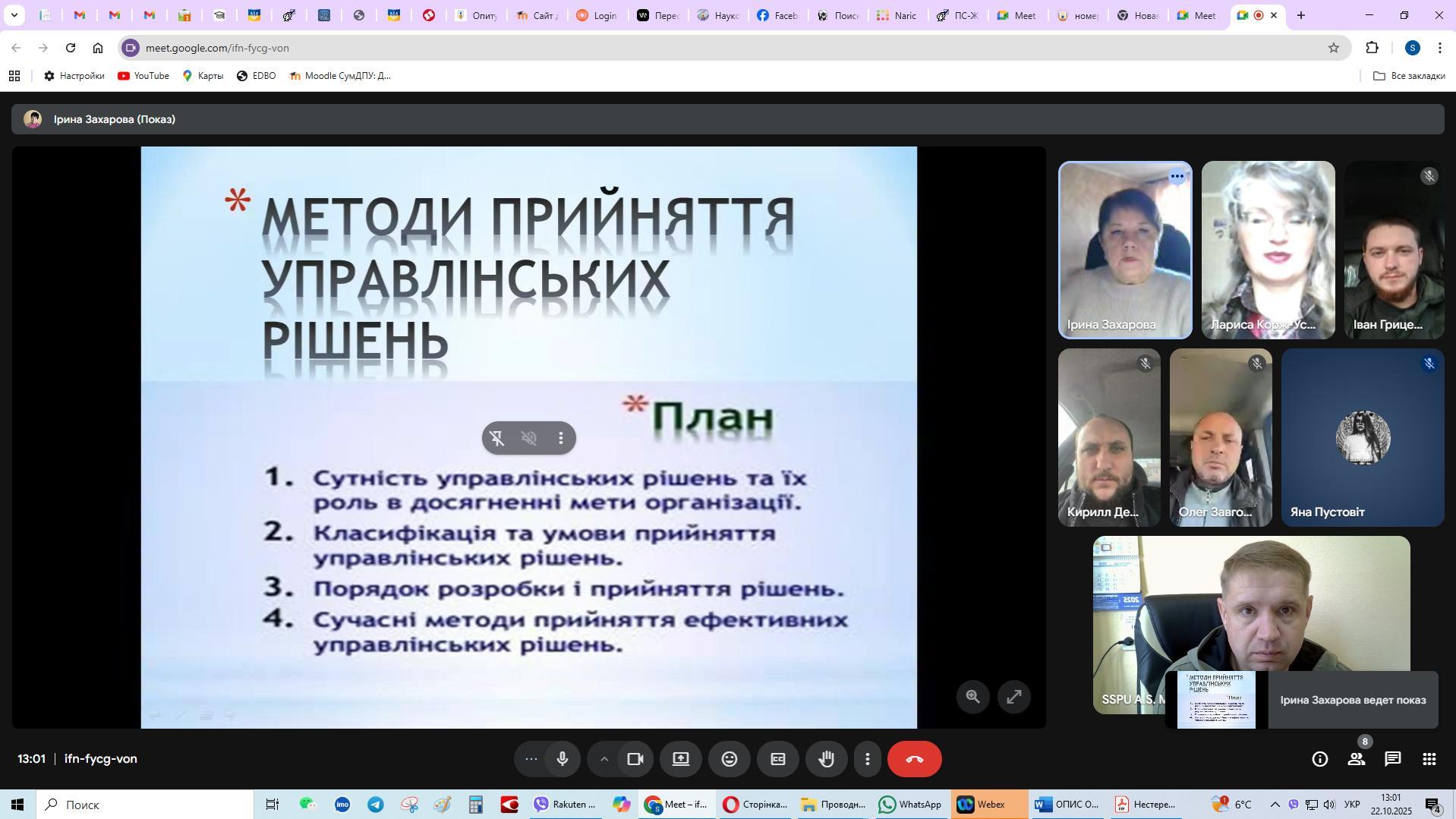Open audio options beside the microphone button
The height and width of the screenshot is (819, 1456).
pyautogui.click(x=531, y=759)
